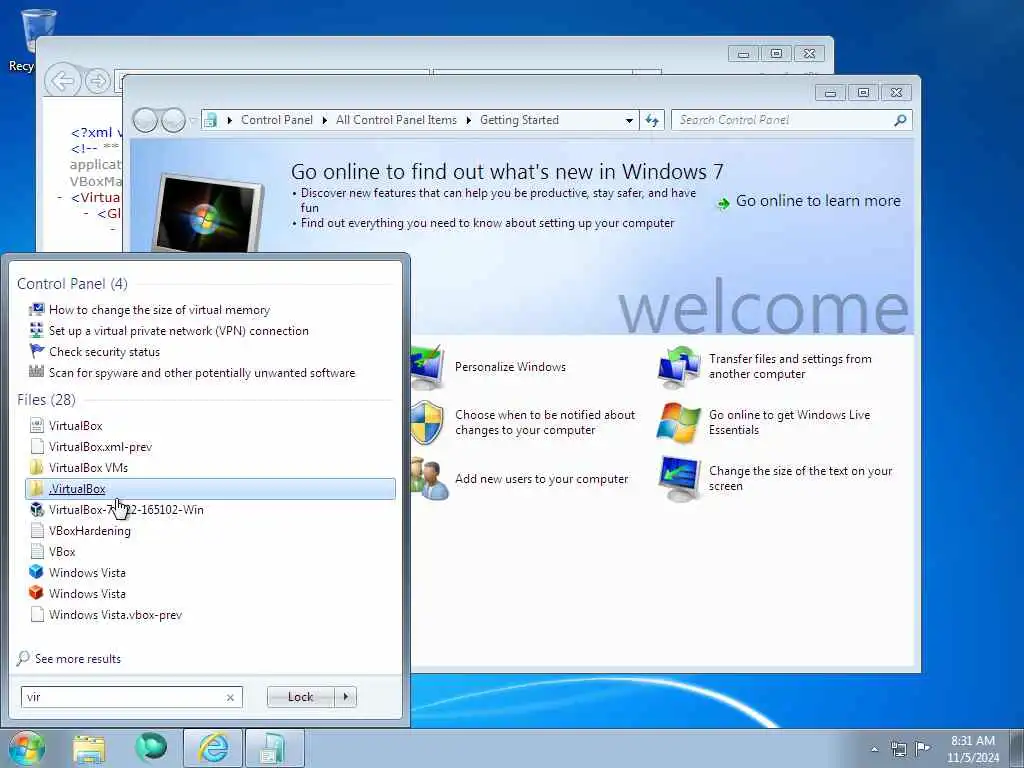
Task: Open the VirtualBox document result
Action: click(75, 426)
